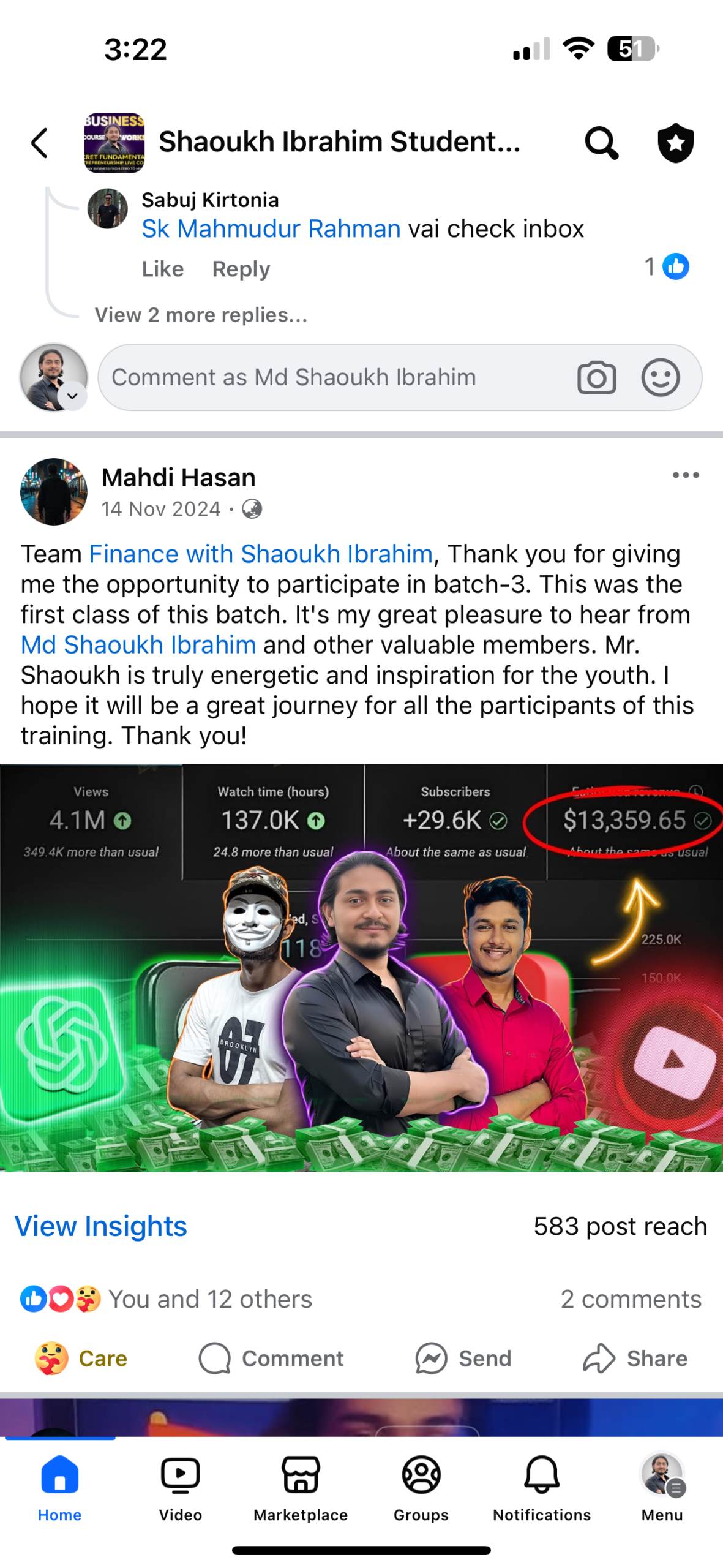Open the YouTube earnings post image
Viewport: 723px width, 1568px height.
[x=361, y=968]
